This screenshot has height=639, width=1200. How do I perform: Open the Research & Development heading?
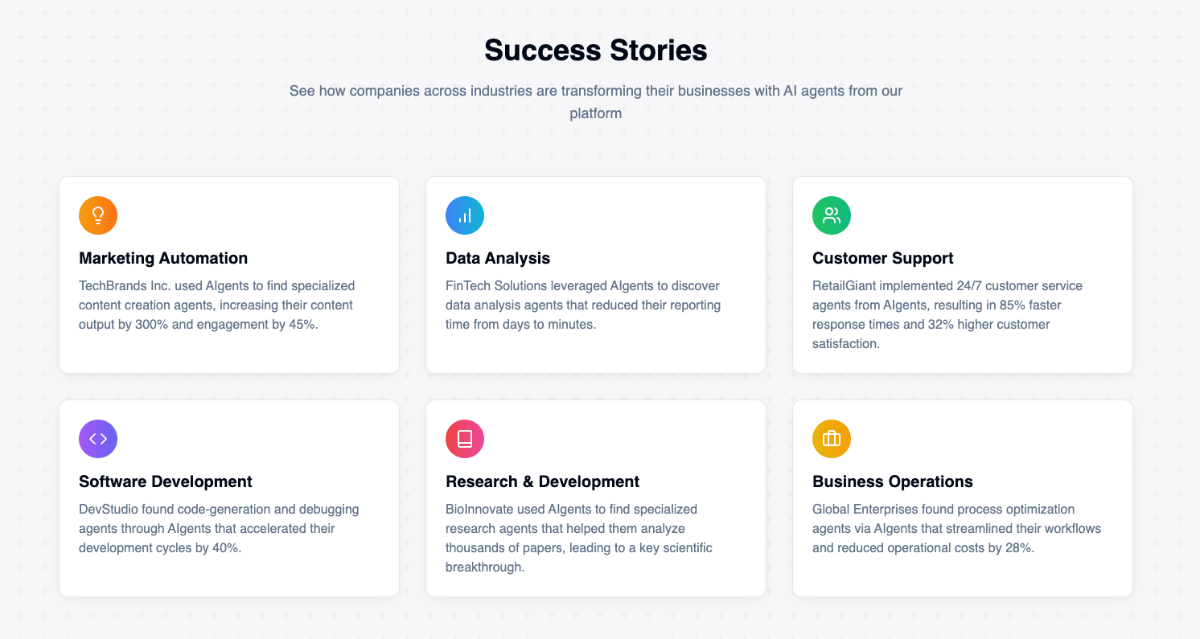[543, 481]
